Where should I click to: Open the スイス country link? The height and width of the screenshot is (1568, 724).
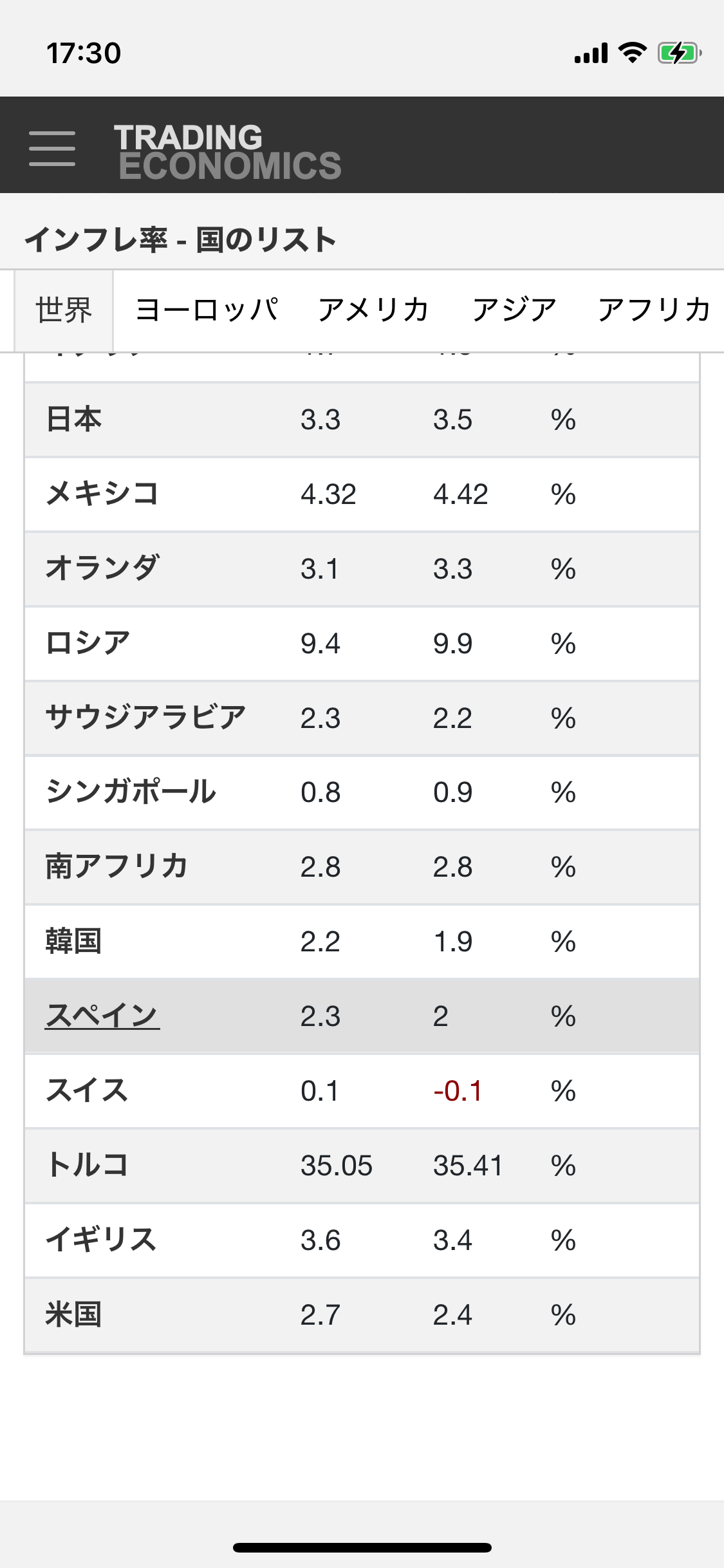tap(87, 1090)
